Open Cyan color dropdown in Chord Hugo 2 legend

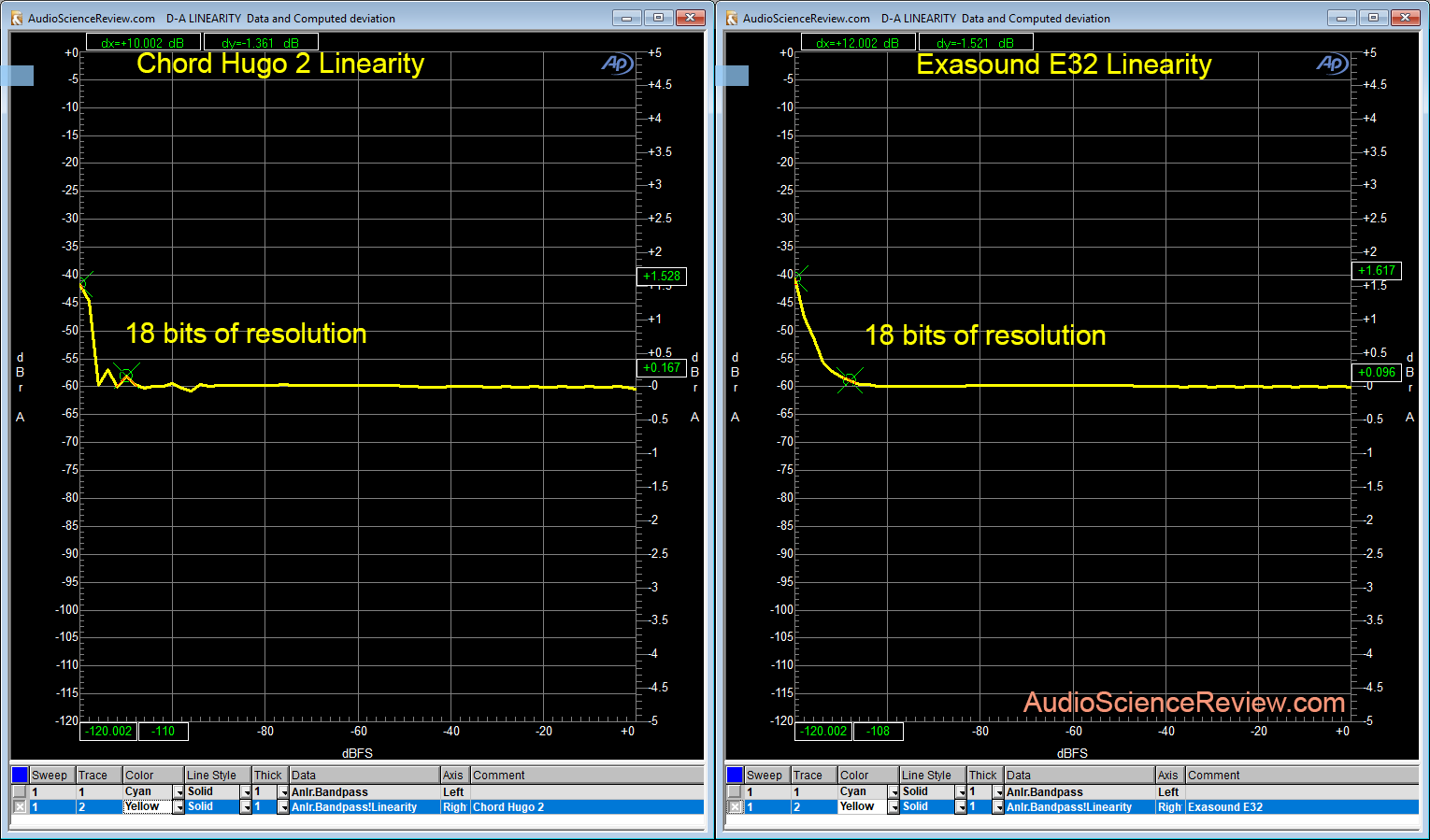(x=179, y=792)
